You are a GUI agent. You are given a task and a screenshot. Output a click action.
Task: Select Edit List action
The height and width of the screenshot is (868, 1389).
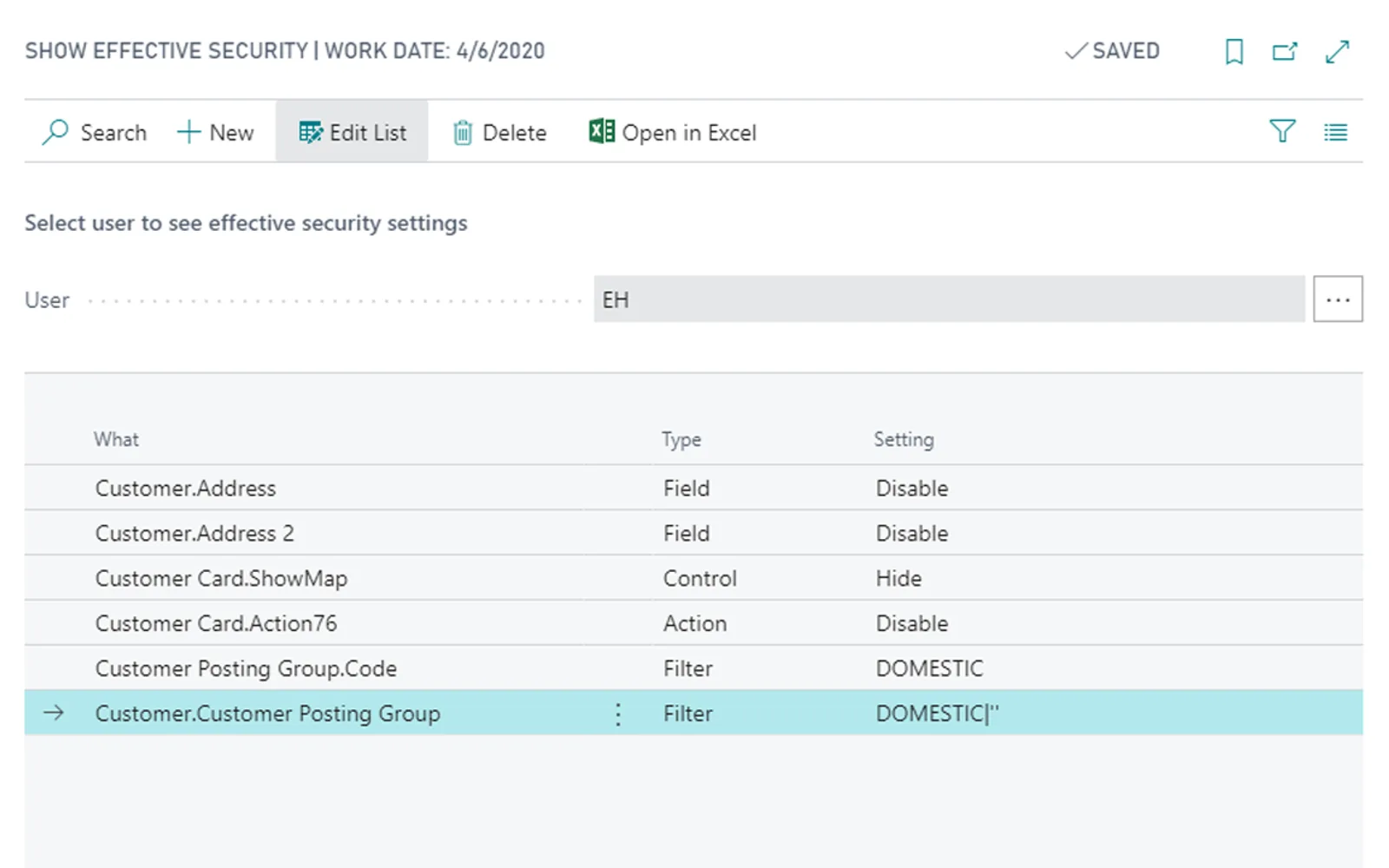coord(352,132)
